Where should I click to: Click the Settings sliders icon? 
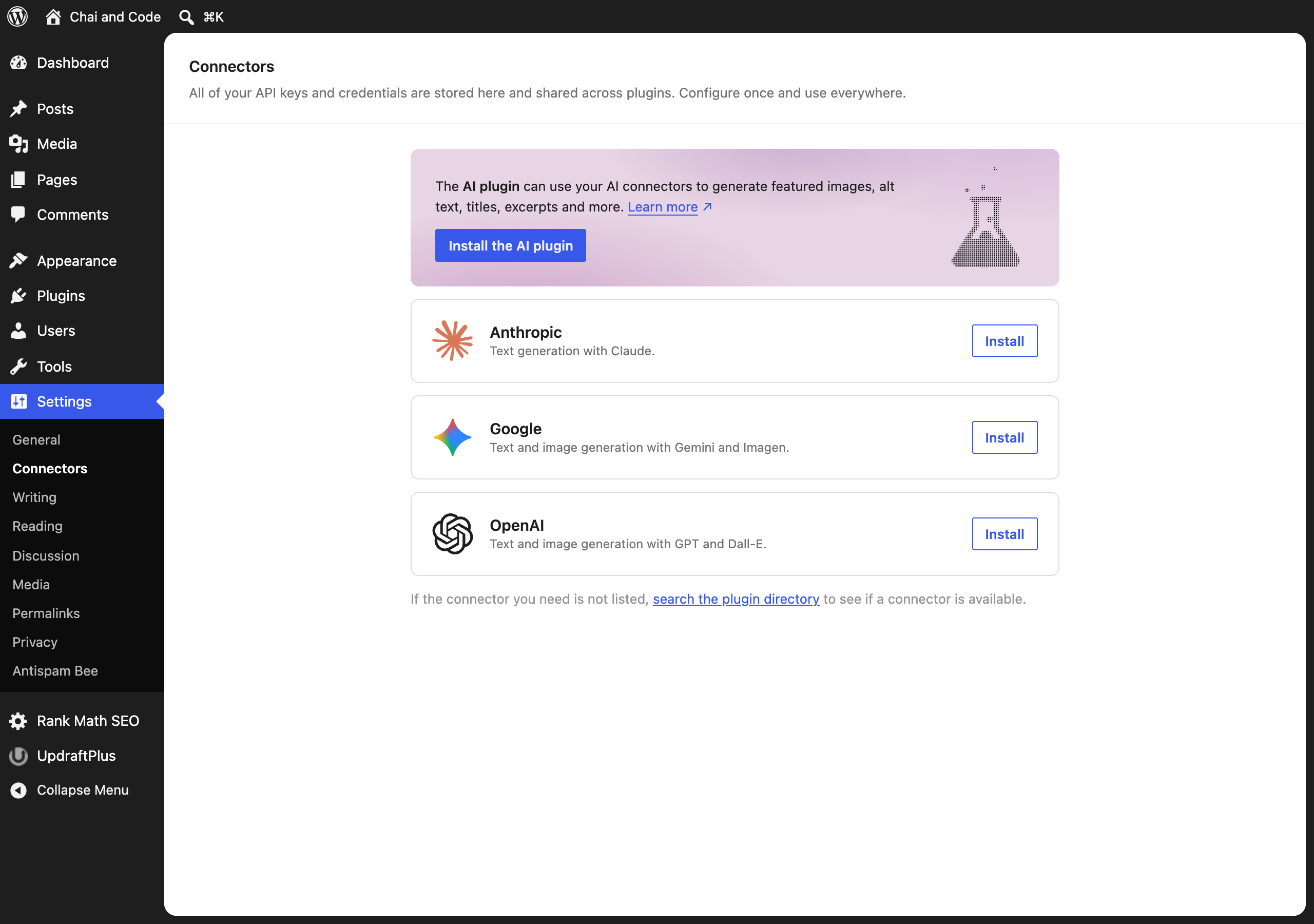[x=19, y=401]
